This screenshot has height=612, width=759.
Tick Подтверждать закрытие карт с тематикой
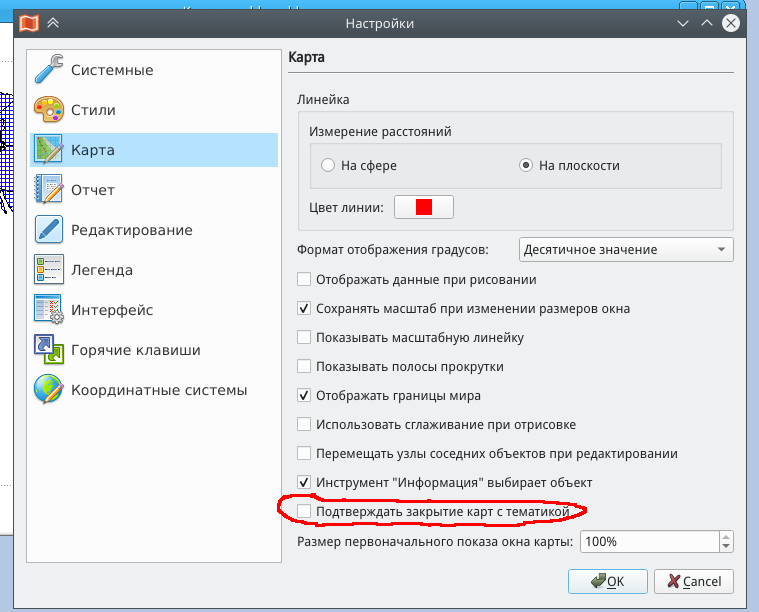(305, 512)
